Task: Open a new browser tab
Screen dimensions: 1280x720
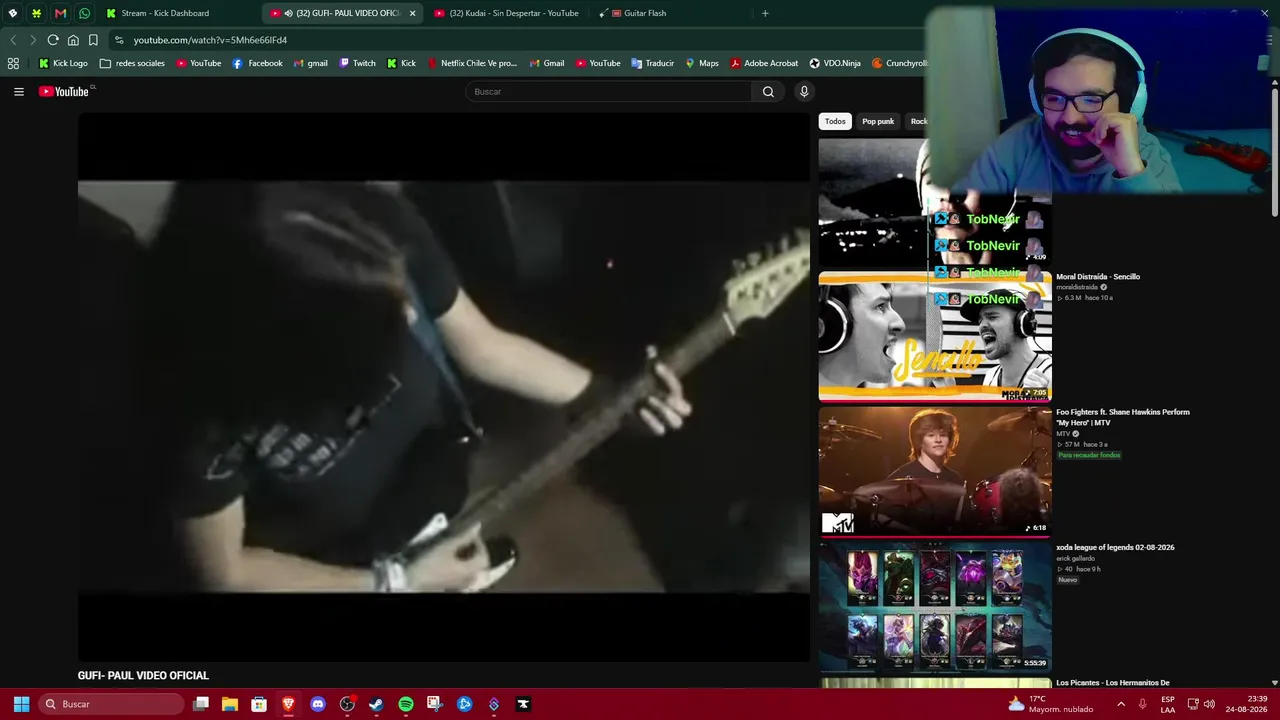Action: (x=765, y=13)
